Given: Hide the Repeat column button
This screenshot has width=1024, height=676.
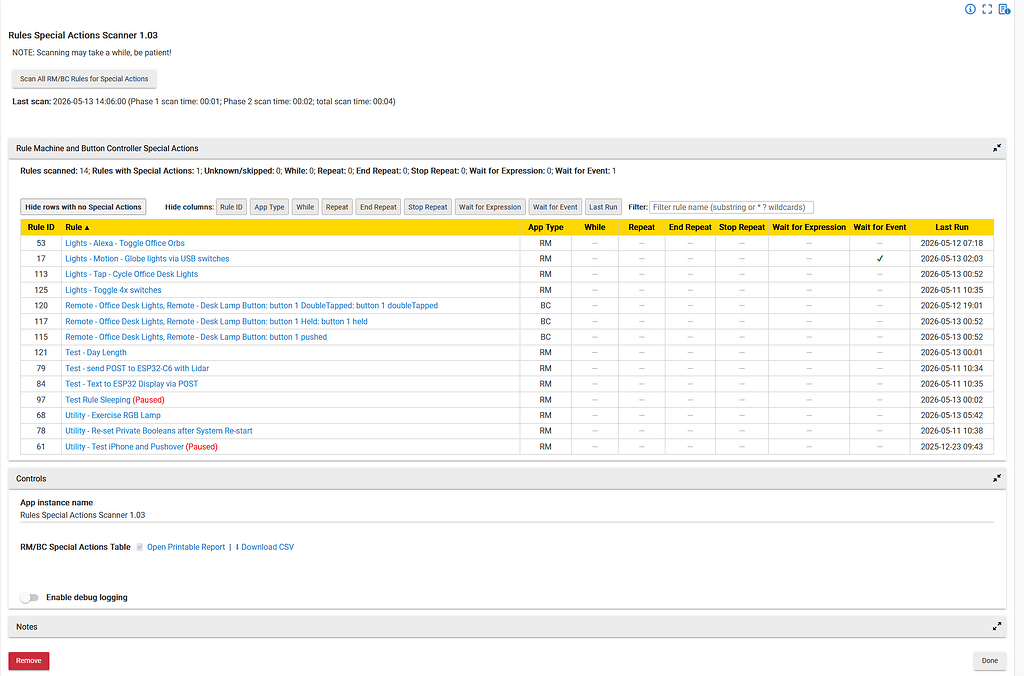Looking at the screenshot, I should [337, 207].
